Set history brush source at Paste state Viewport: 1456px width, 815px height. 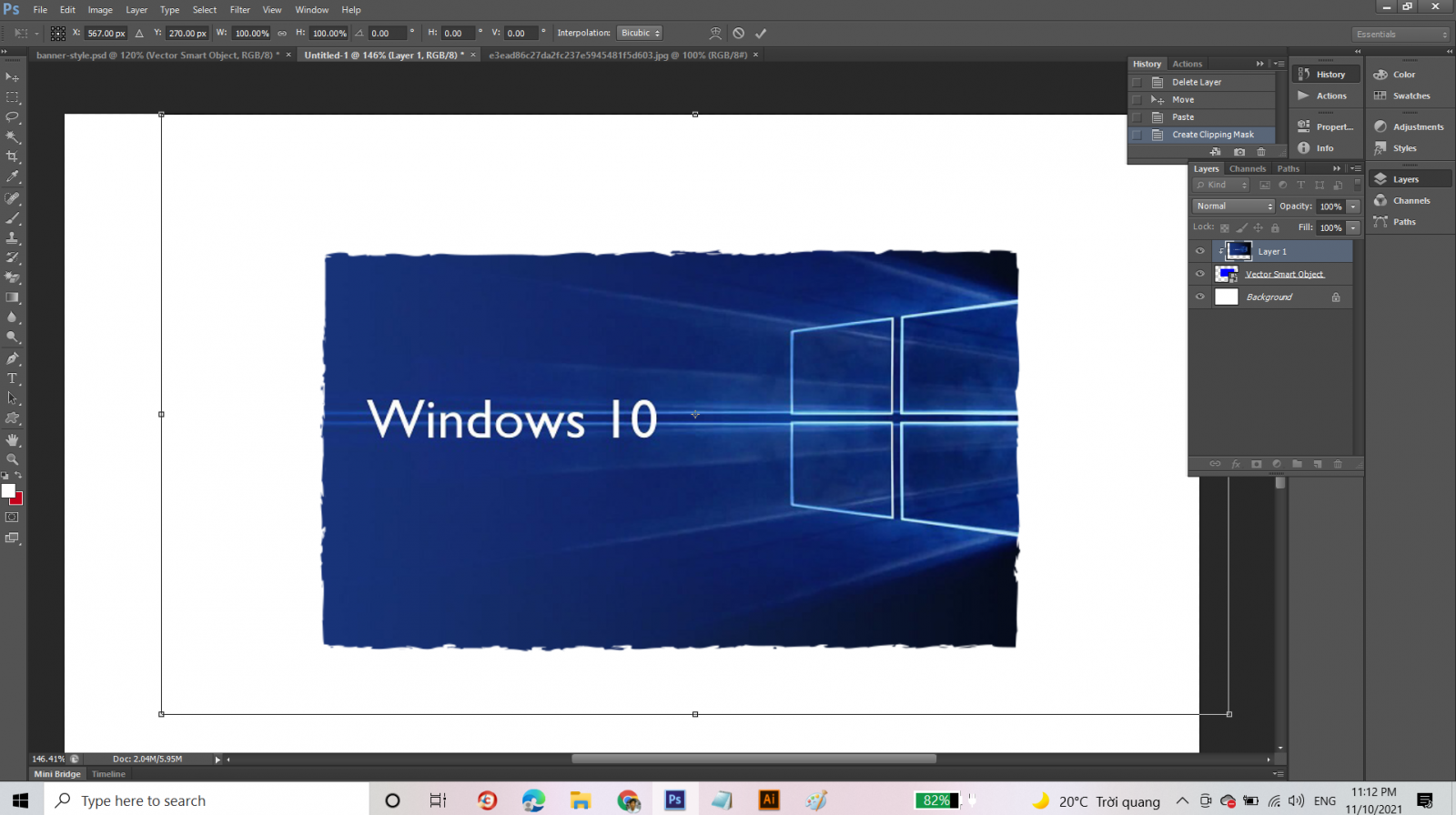click(x=1137, y=117)
